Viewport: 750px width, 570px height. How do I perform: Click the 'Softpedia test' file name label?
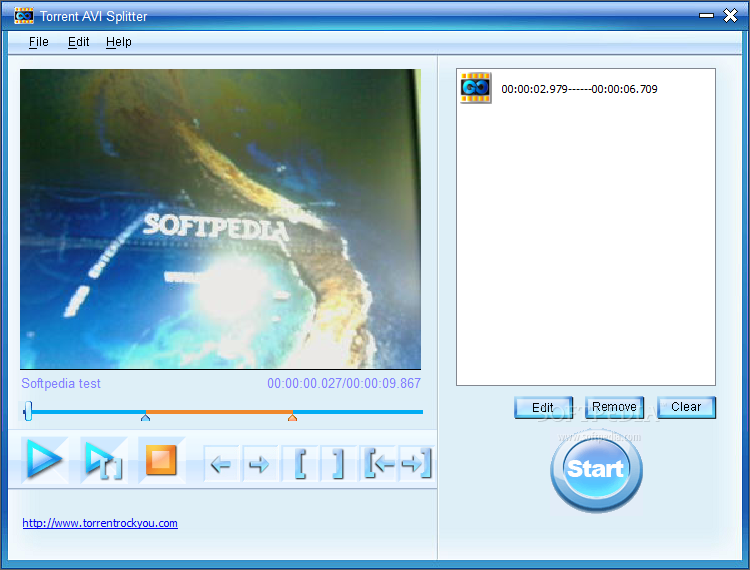click(61, 384)
